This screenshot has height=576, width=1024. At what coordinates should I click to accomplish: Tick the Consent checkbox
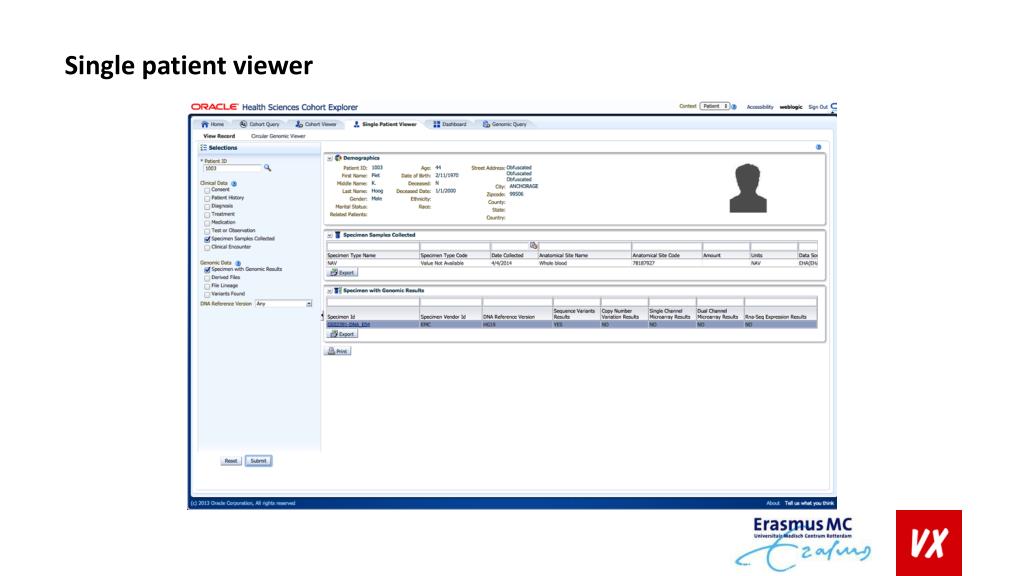[207, 190]
